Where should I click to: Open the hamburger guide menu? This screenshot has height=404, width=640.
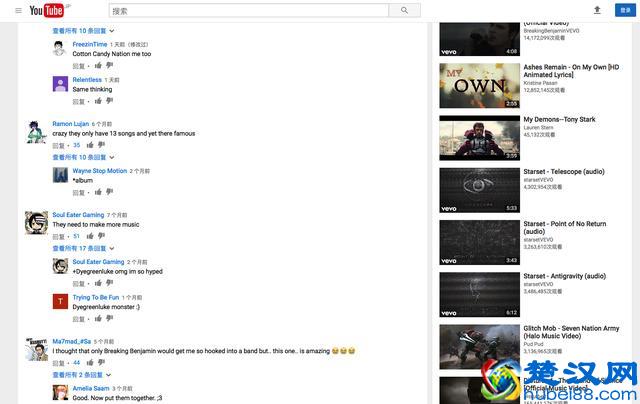click(18, 11)
